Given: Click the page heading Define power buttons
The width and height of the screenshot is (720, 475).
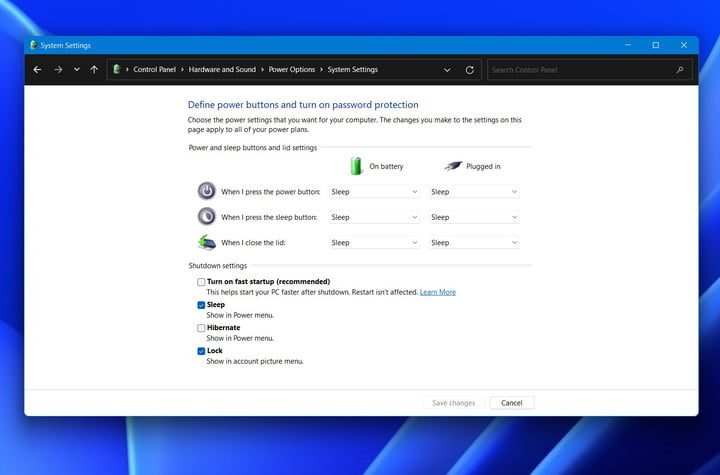Looking at the screenshot, I should coord(303,105).
